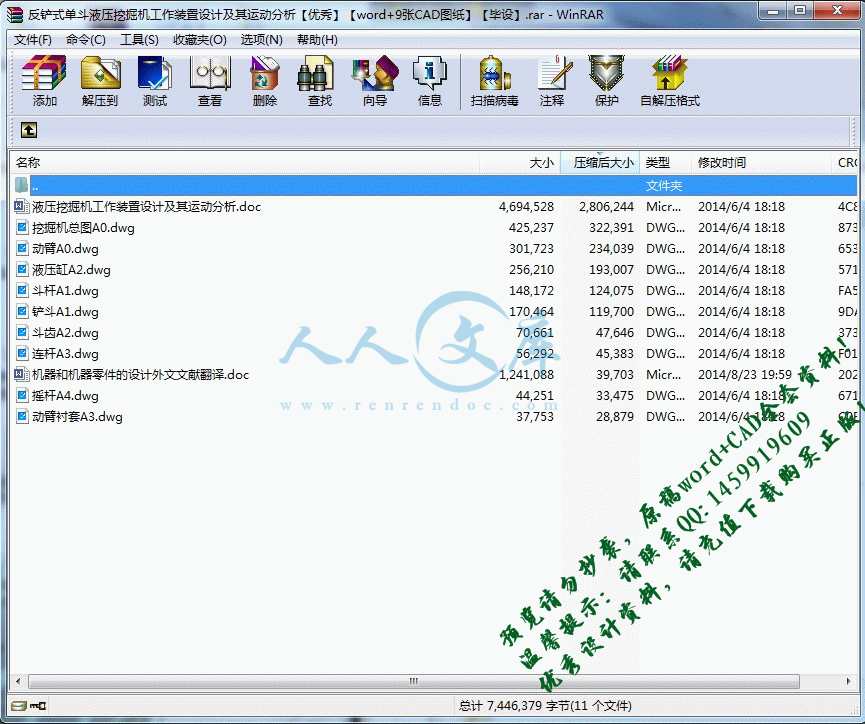Open the Comment (注释) tool
The width and height of the screenshot is (865, 724).
click(555, 73)
